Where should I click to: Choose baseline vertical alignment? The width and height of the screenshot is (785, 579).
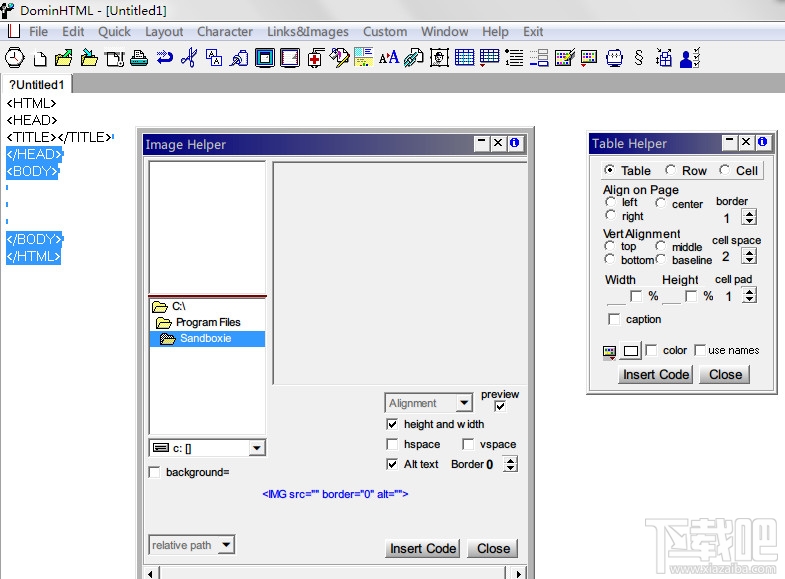coord(661,259)
